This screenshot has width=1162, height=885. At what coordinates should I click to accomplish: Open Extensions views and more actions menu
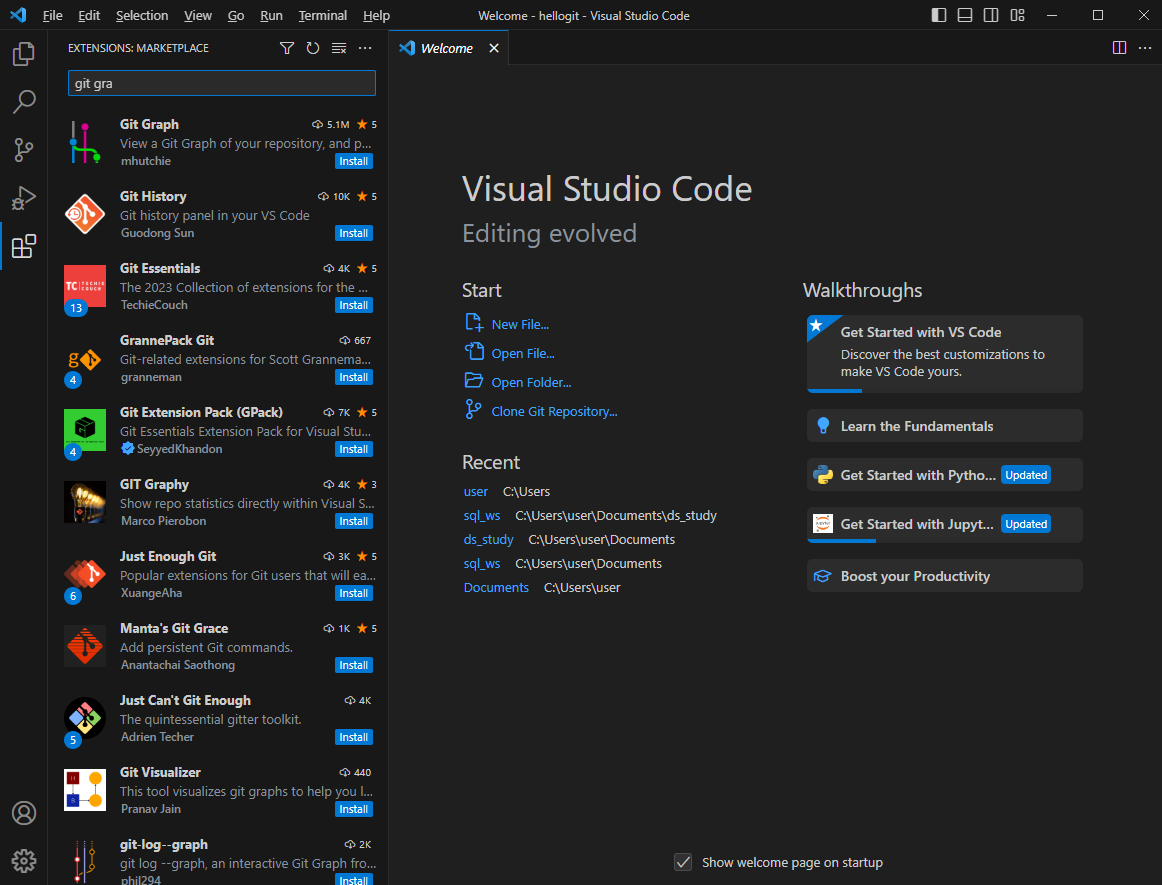(365, 48)
